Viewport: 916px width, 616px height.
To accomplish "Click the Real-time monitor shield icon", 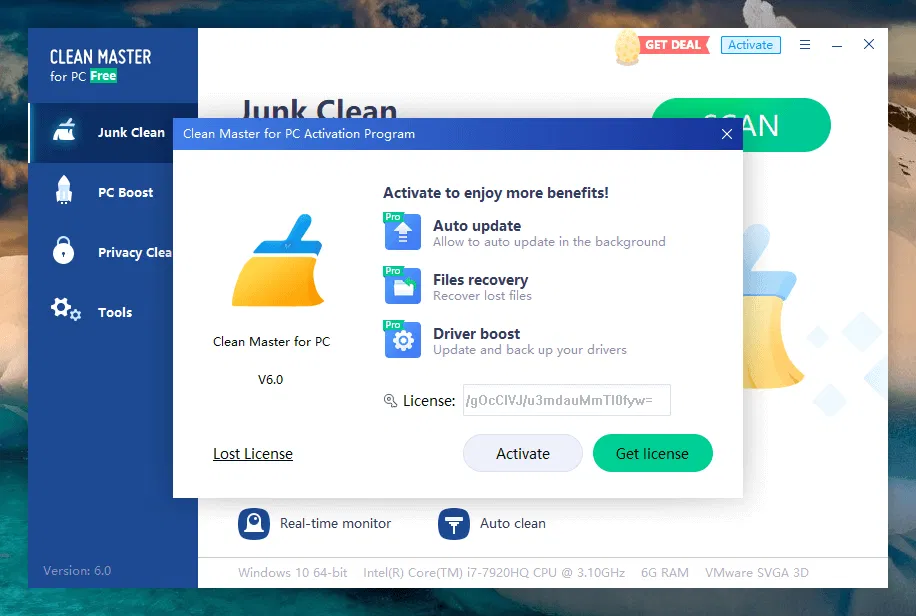I will tap(254, 523).
